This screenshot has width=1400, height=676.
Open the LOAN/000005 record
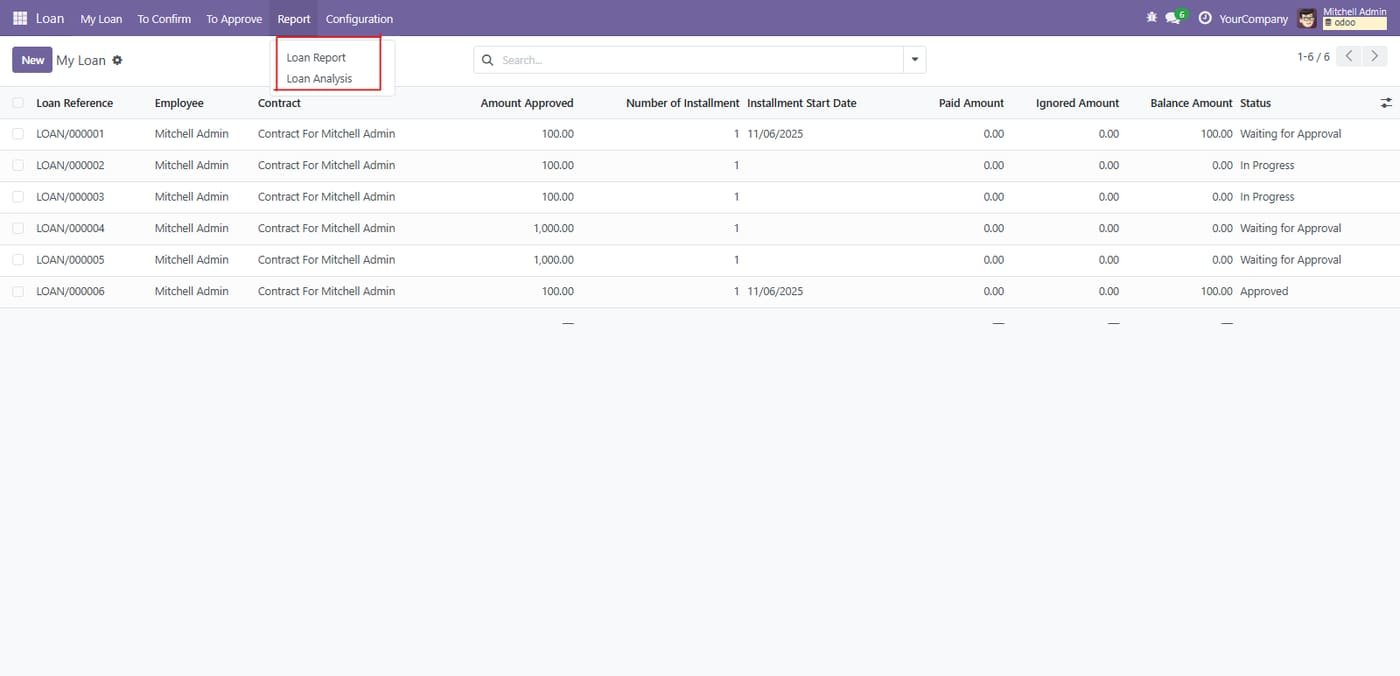pyautogui.click(x=70, y=260)
